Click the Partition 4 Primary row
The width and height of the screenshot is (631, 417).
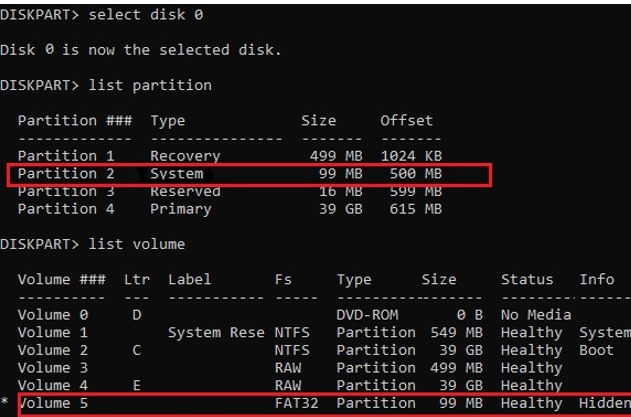230,209
